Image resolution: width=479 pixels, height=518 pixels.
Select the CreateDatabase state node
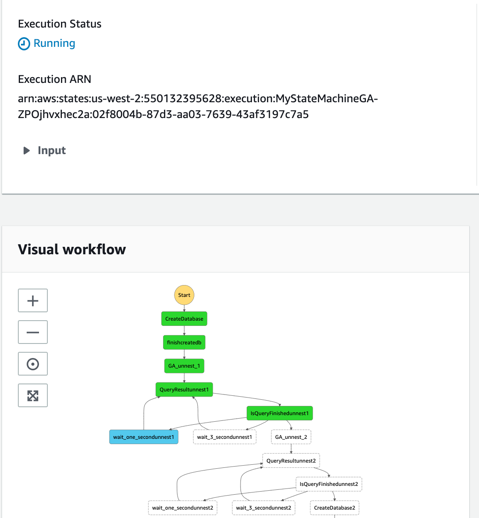coord(184,319)
